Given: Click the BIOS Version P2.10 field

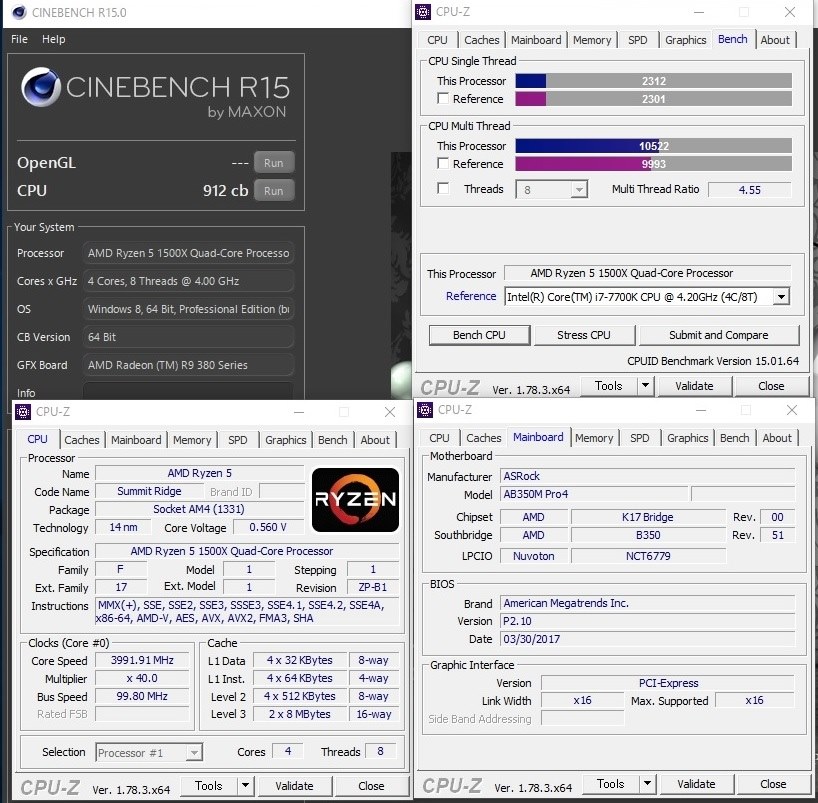Looking at the screenshot, I should coord(647,621).
